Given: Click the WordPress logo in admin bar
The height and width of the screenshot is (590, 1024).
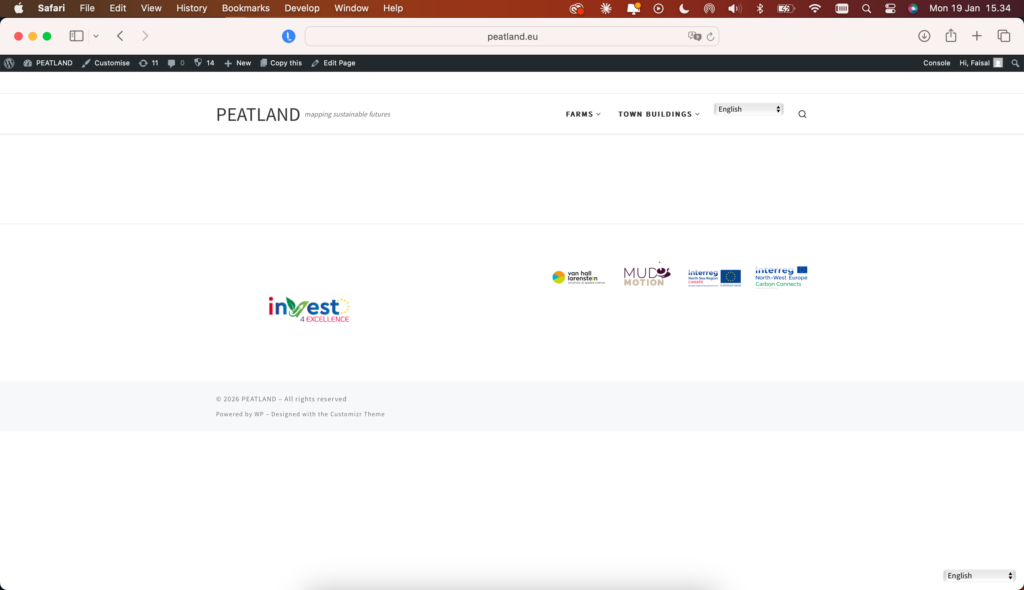Looking at the screenshot, I should pos(9,63).
